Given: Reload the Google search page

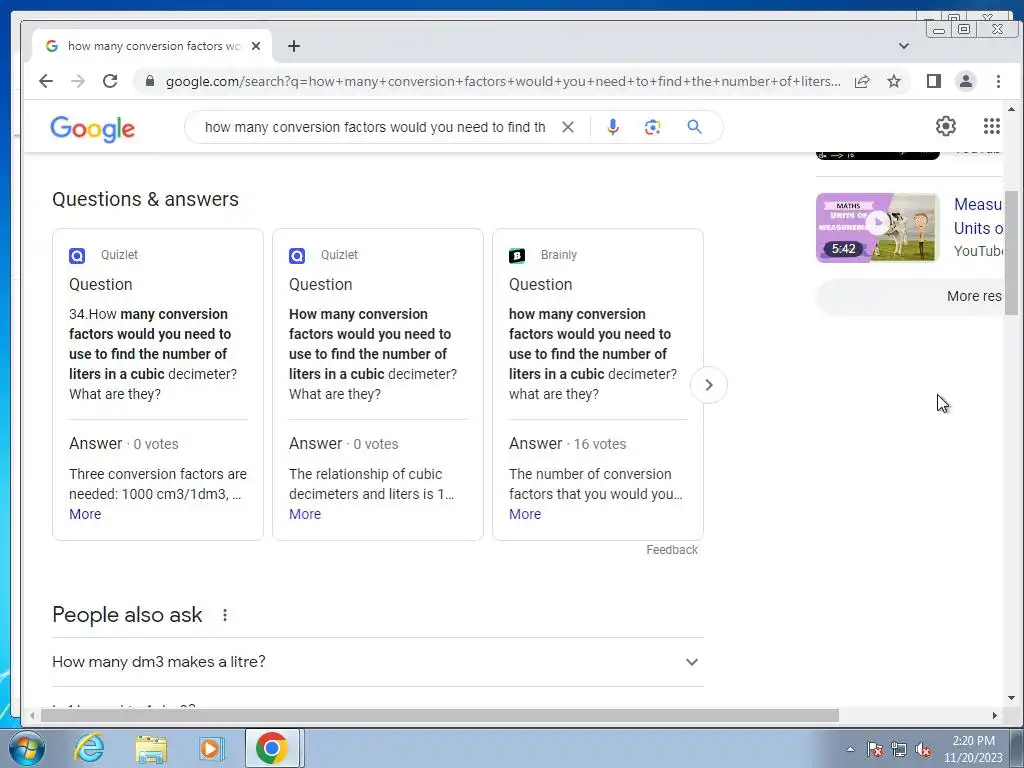Looking at the screenshot, I should click(x=110, y=81).
